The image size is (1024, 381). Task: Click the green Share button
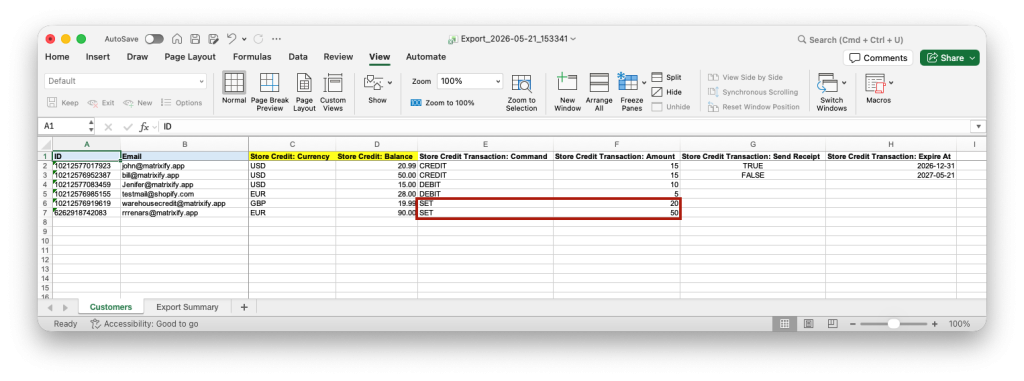pyautogui.click(x=950, y=58)
